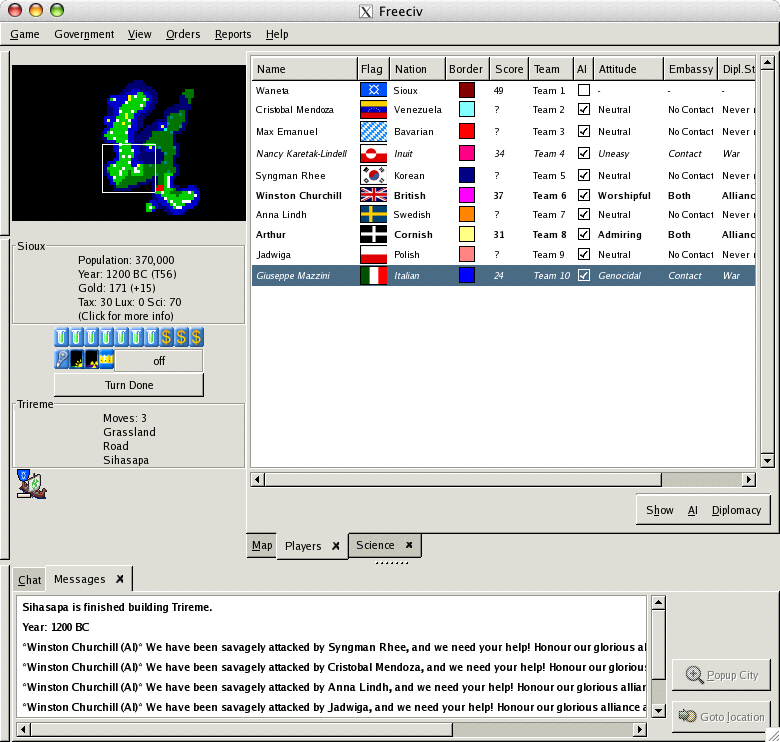Sort players by the Embassy column header
The width and height of the screenshot is (780, 742).
690,69
